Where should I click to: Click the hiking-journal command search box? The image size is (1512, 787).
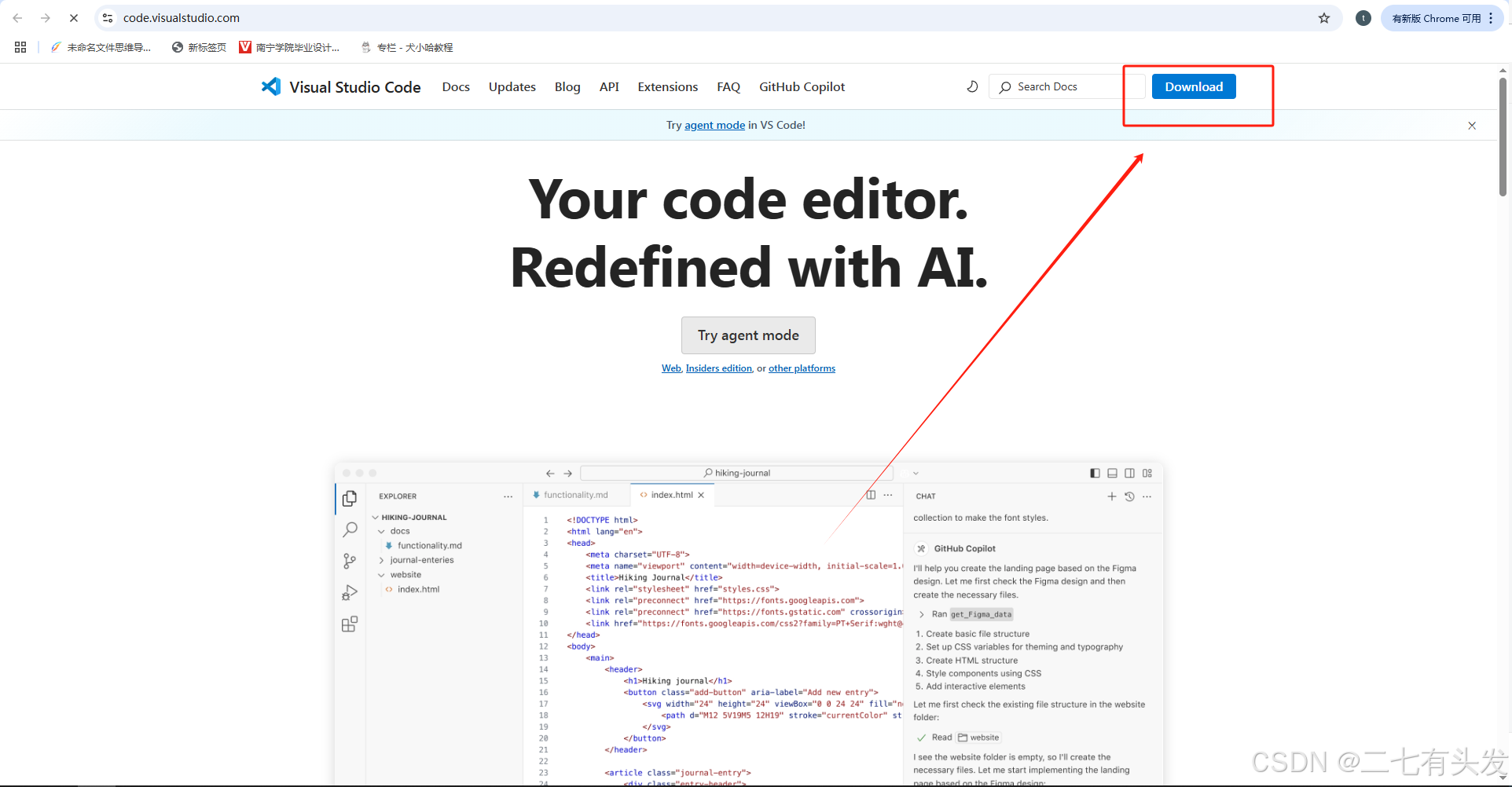736,473
